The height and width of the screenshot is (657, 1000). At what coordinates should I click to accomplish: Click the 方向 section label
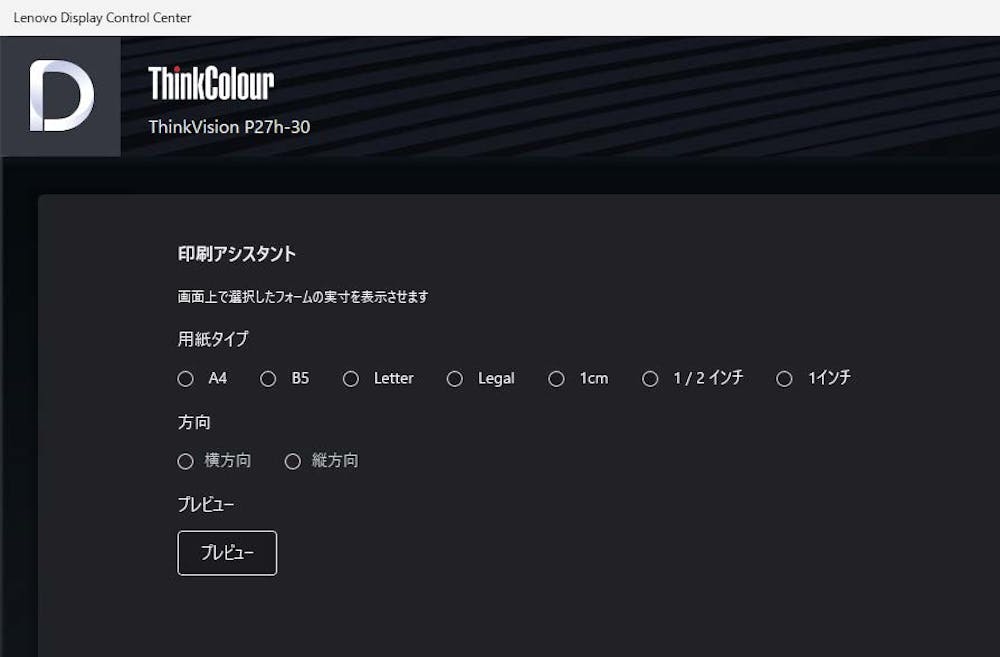(x=194, y=422)
